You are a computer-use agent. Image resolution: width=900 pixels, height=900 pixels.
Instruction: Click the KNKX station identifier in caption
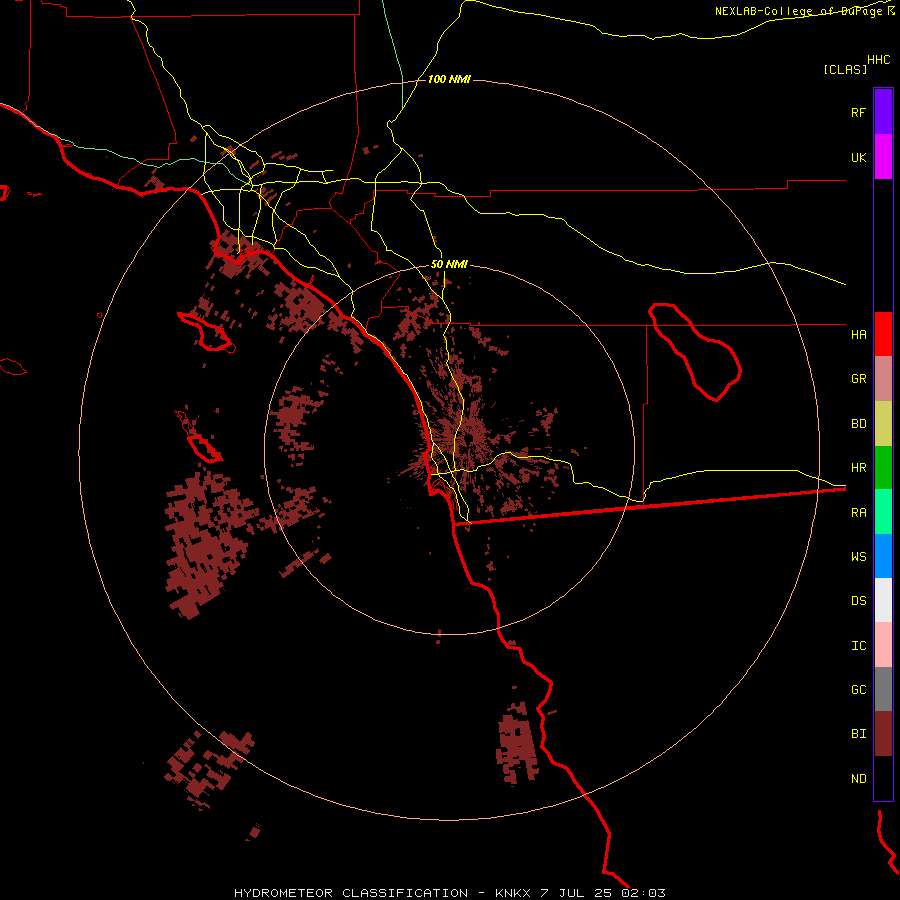513,893
